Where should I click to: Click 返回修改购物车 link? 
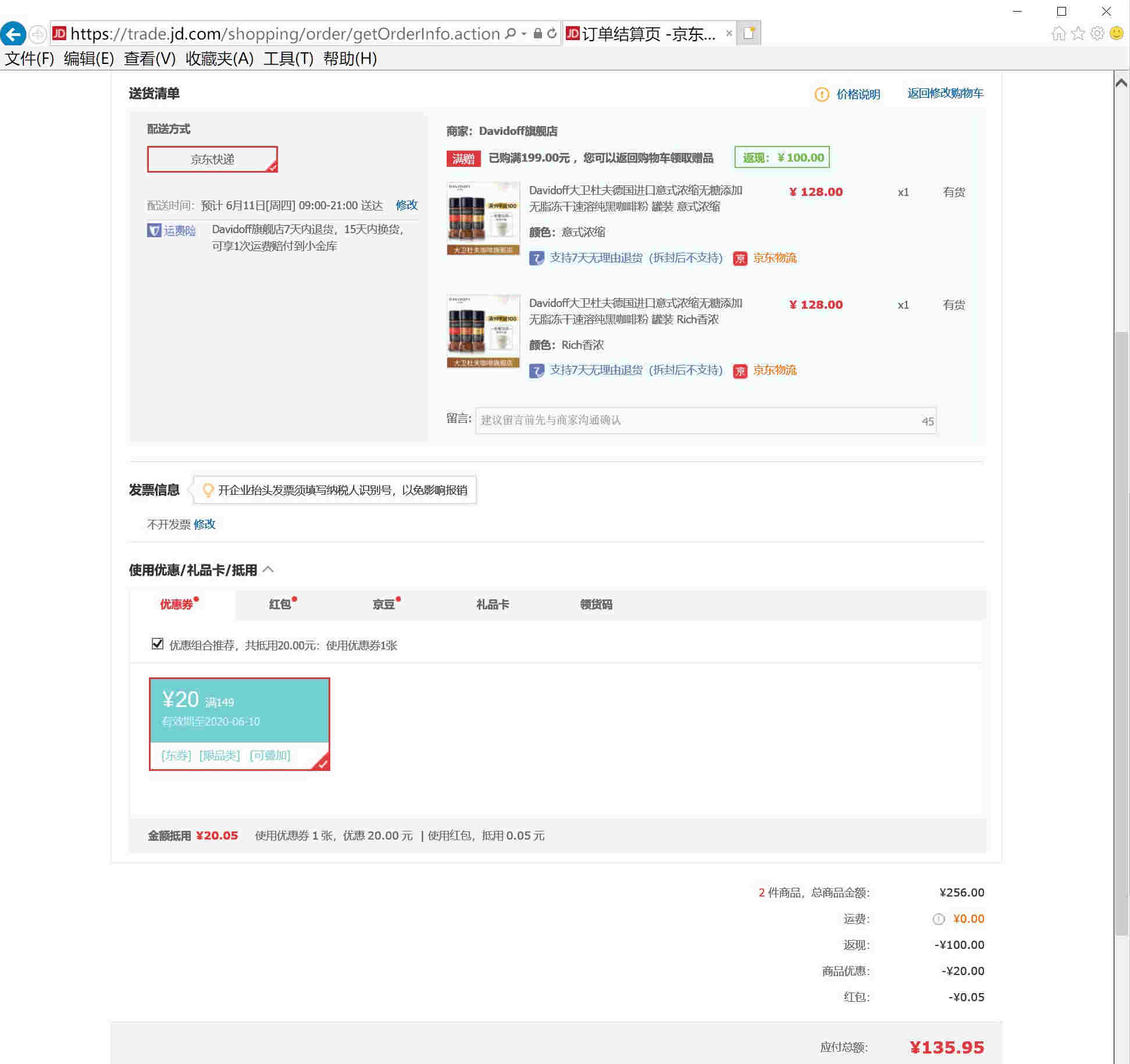point(945,93)
